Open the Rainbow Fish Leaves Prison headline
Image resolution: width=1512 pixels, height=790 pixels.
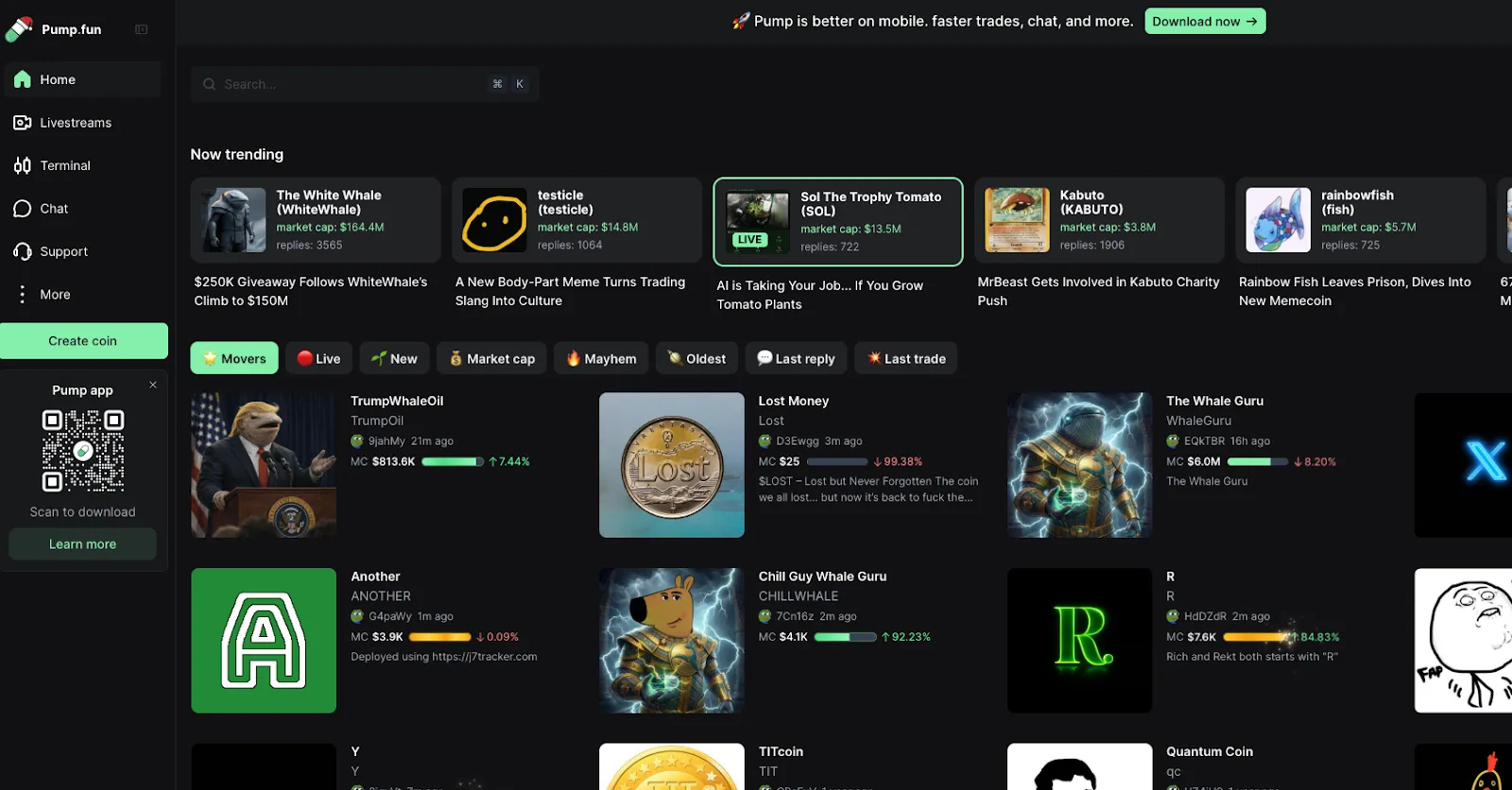[1355, 291]
